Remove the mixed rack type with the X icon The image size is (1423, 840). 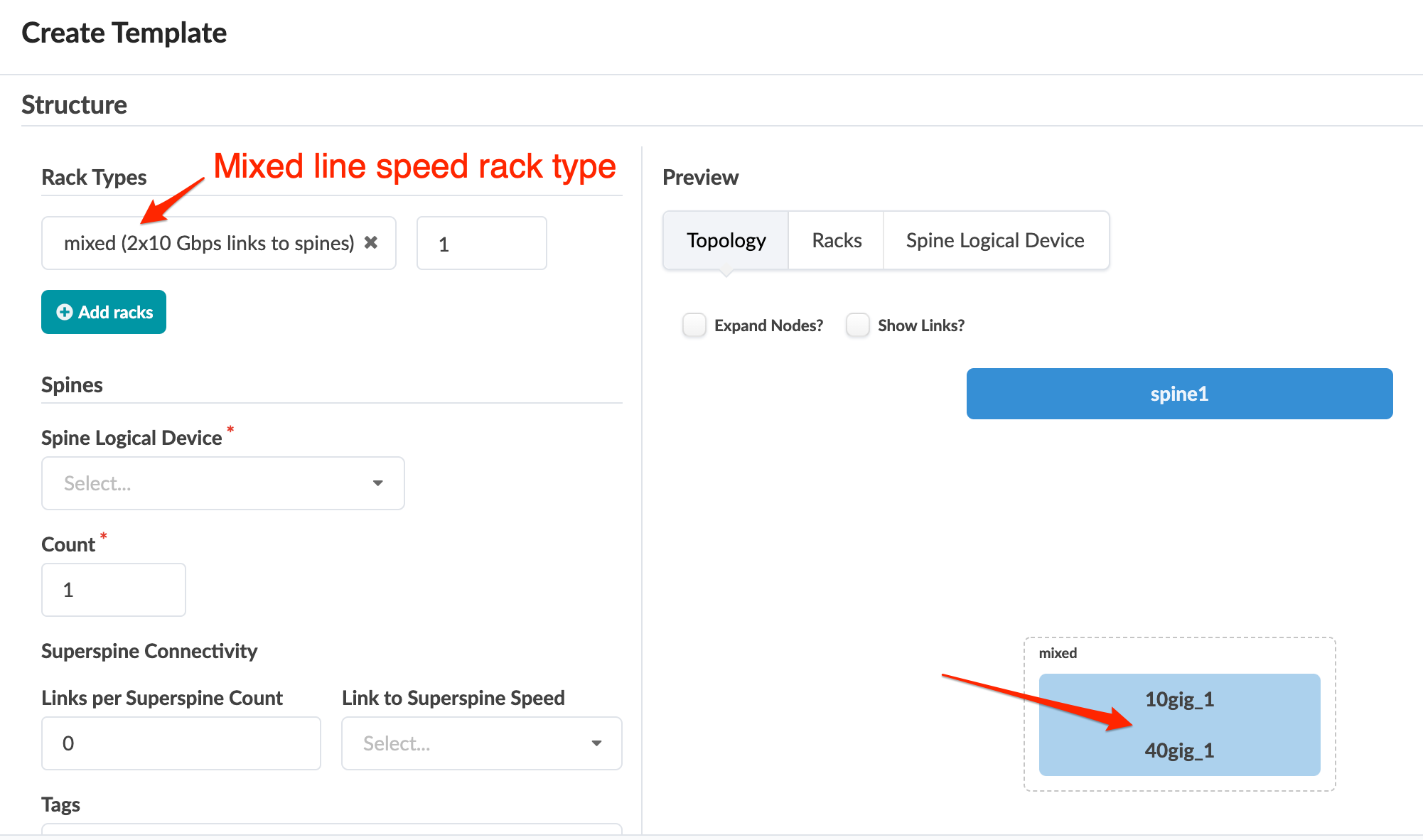371,243
